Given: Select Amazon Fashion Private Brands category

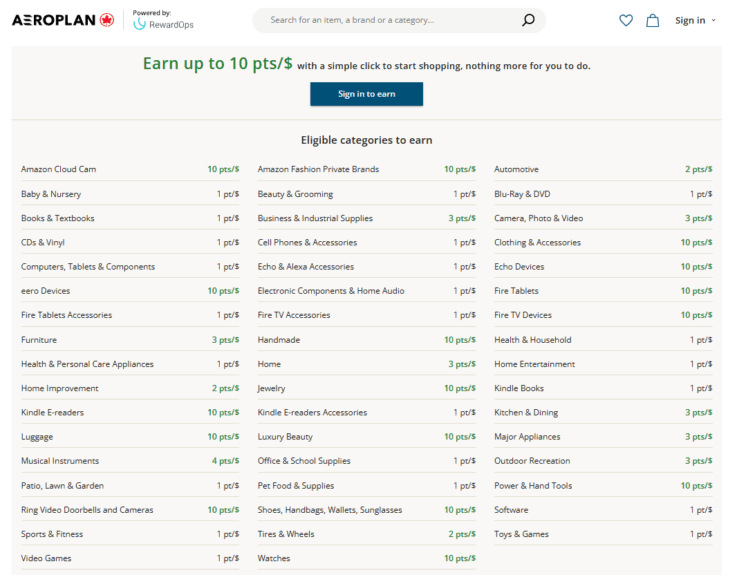Looking at the screenshot, I should point(318,169).
